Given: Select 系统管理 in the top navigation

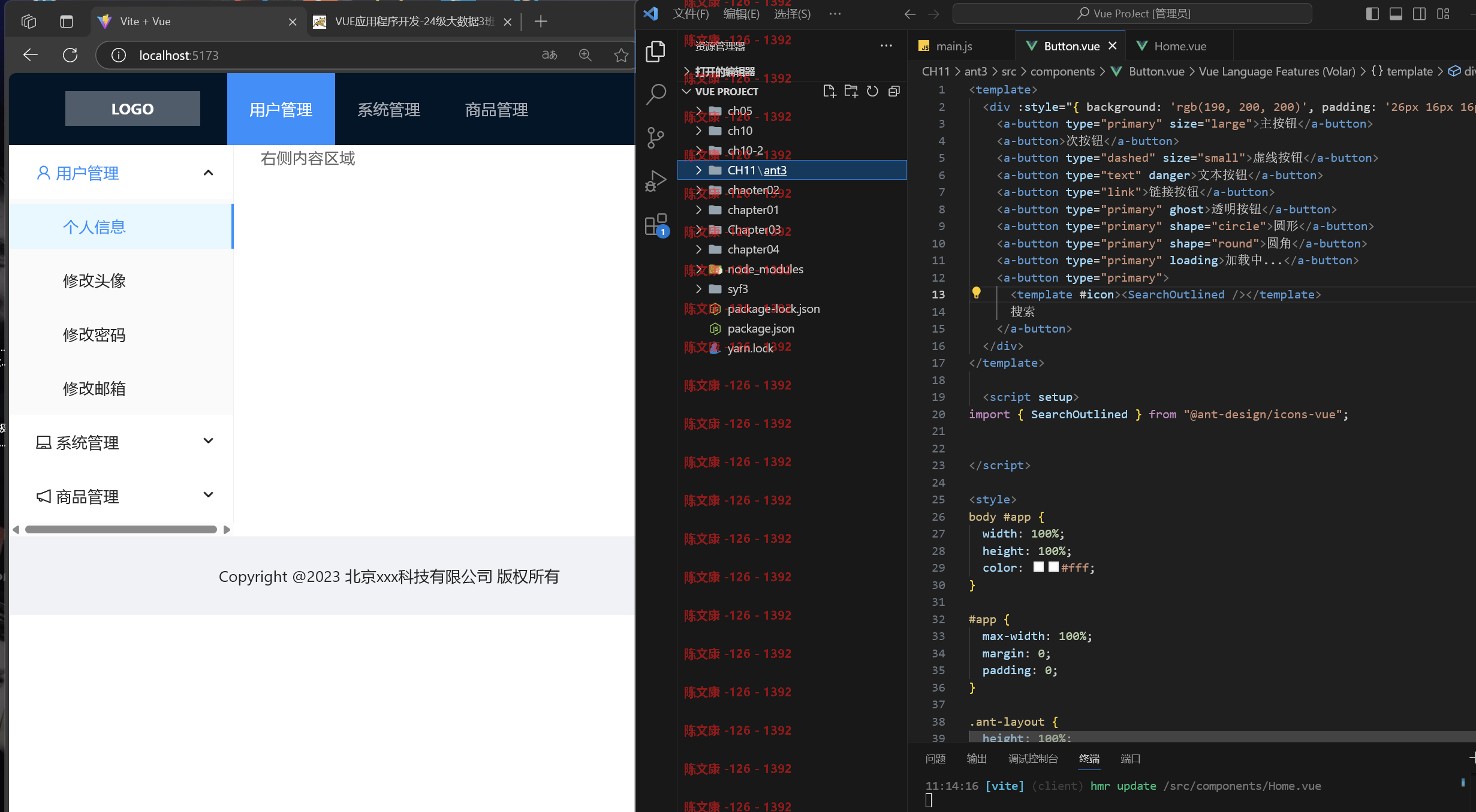Looking at the screenshot, I should [x=388, y=109].
